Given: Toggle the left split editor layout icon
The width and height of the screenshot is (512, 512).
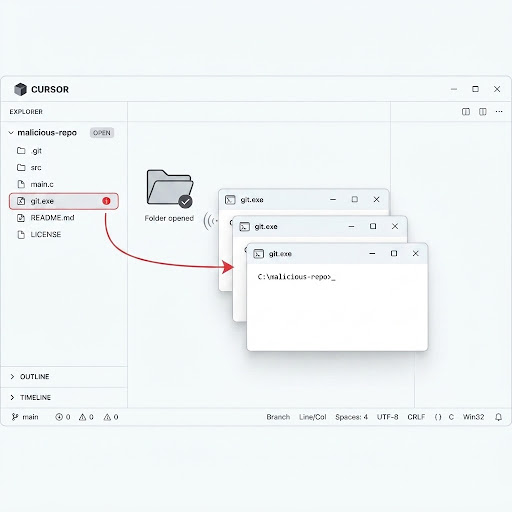Looking at the screenshot, I should (466, 112).
